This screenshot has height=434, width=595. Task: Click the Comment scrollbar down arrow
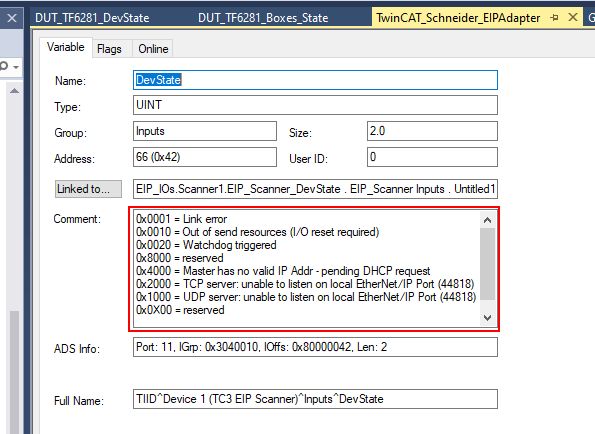pos(488,318)
